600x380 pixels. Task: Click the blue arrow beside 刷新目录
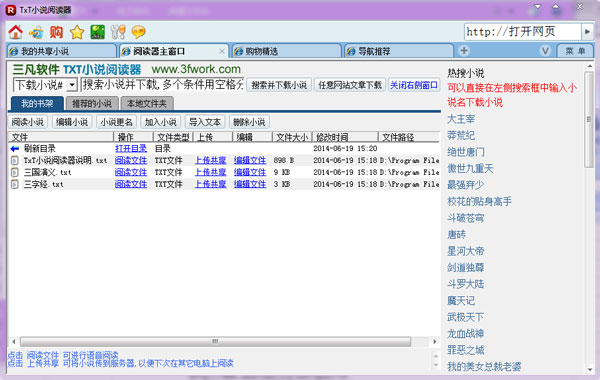[15, 148]
